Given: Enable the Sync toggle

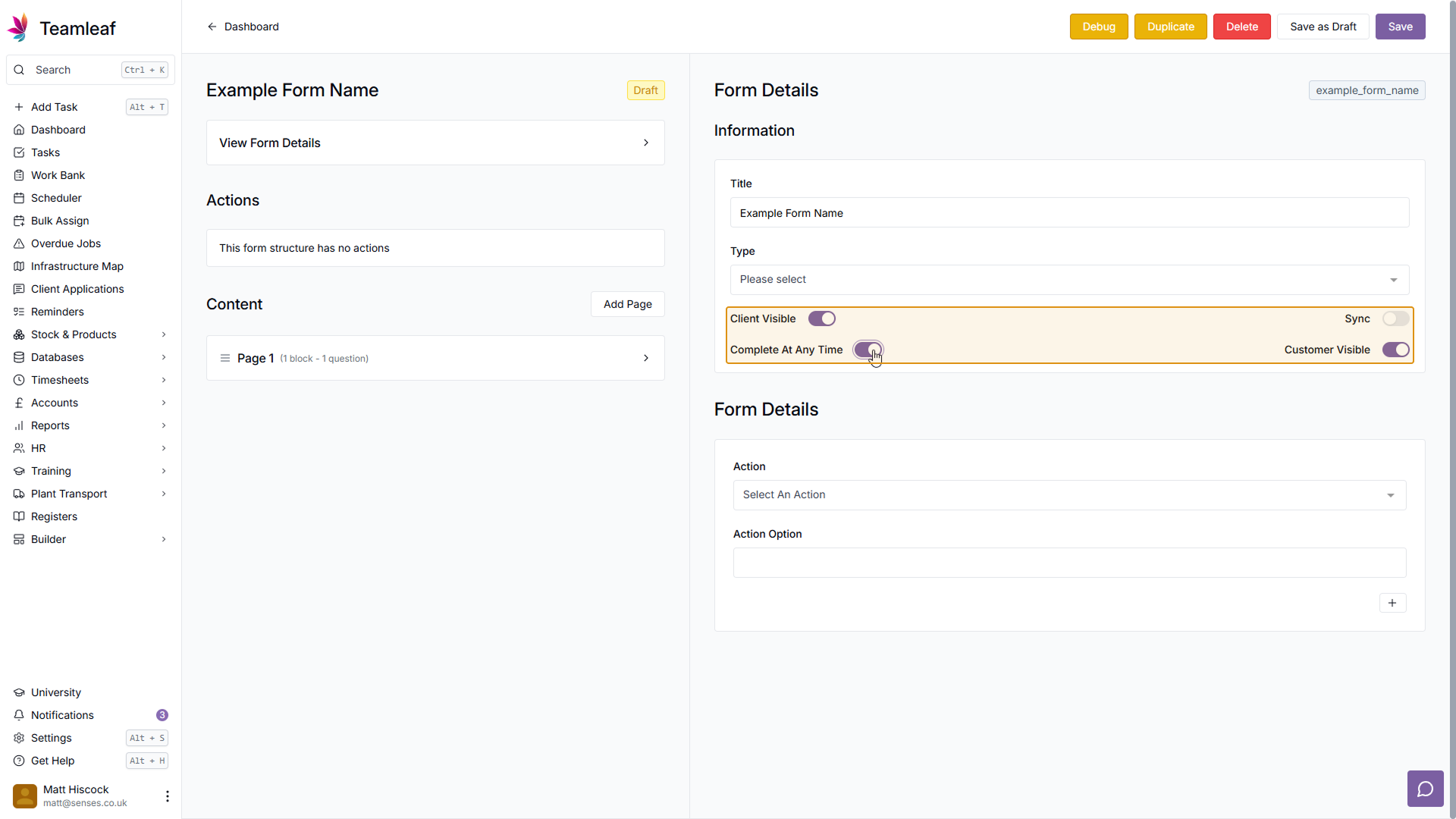Looking at the screenshot, I should 1395,318.
